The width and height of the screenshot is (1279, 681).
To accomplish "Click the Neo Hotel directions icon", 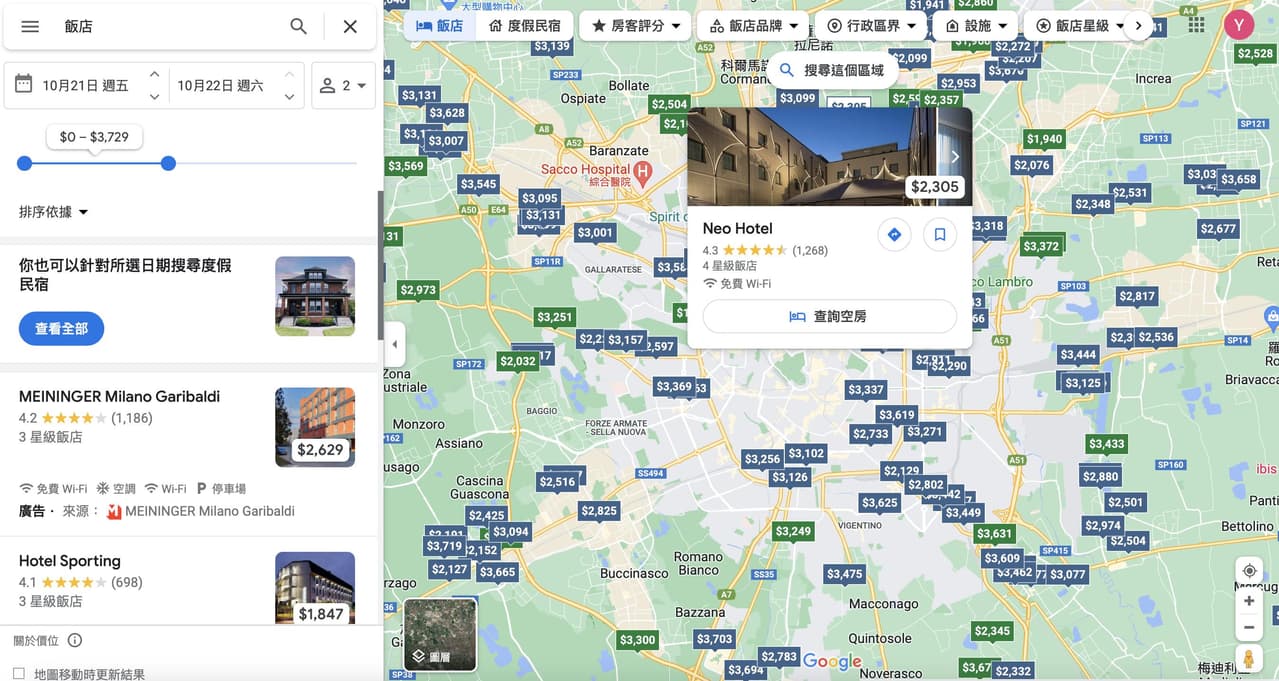I will tap(894, 235).
